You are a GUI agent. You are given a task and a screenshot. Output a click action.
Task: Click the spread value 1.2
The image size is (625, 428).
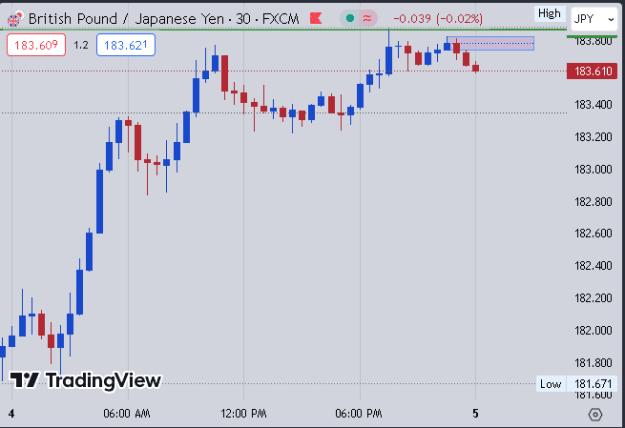click(81, 45)
